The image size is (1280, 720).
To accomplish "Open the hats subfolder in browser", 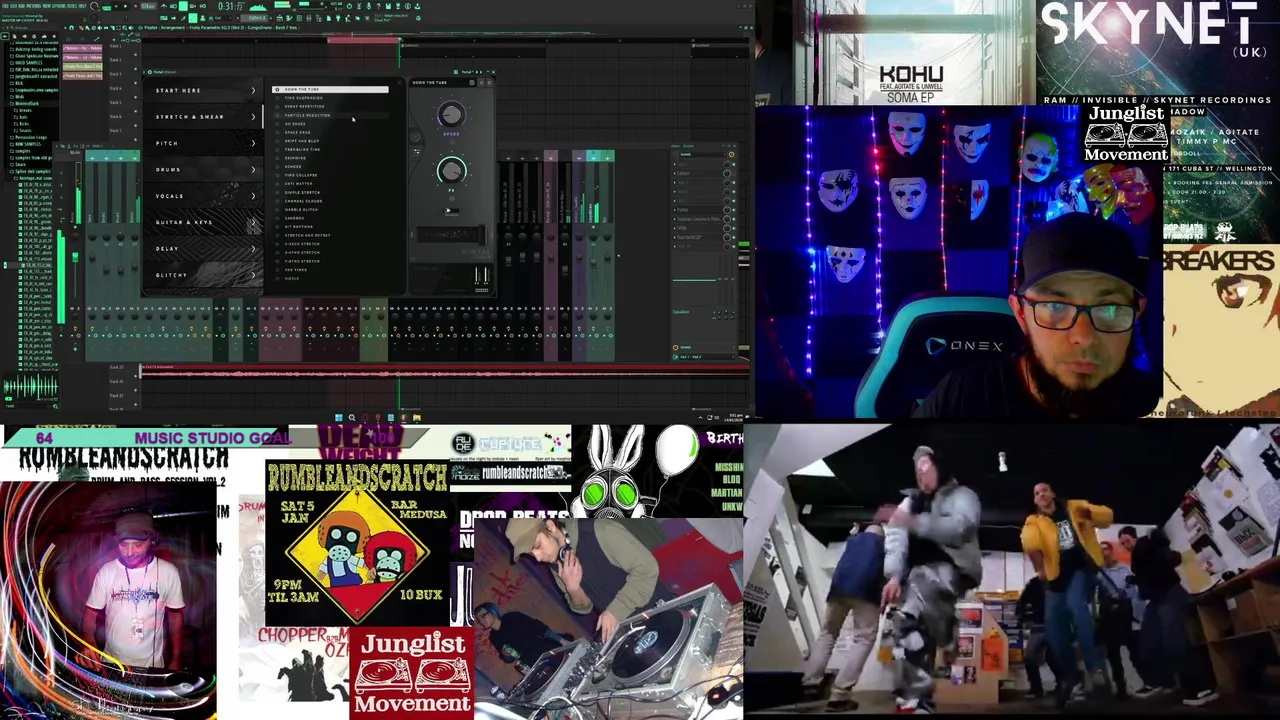I will pyautogui.click(x=21, y=117).
